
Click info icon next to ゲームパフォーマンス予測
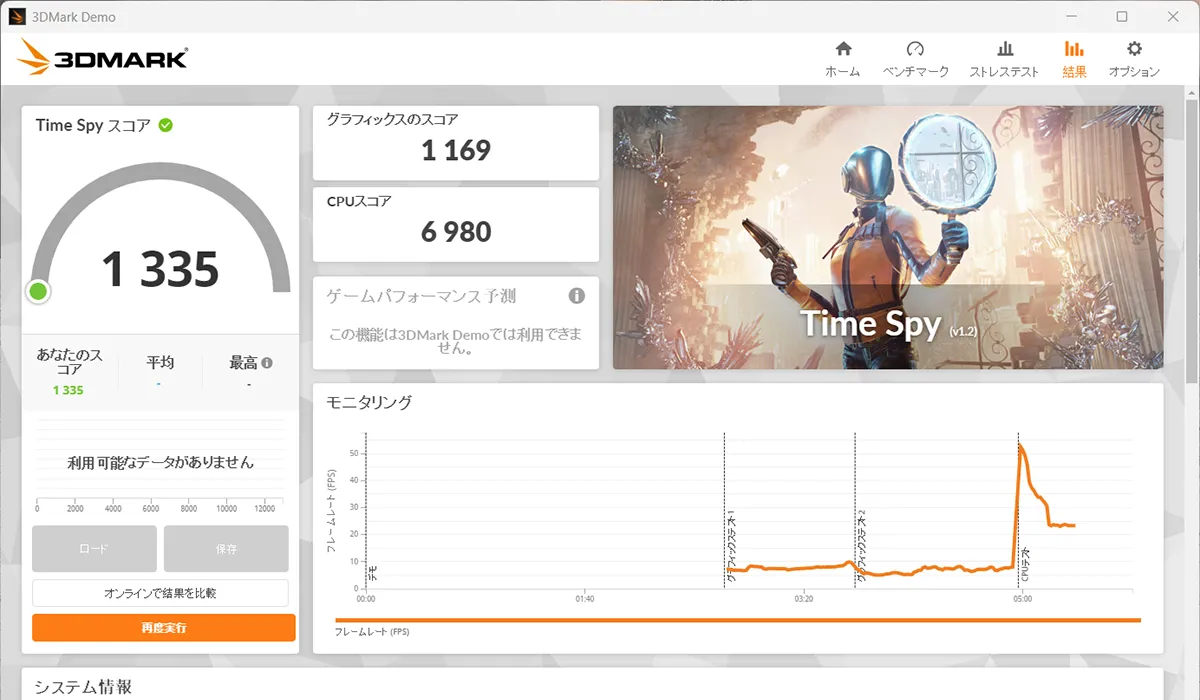tap(576, 296)
